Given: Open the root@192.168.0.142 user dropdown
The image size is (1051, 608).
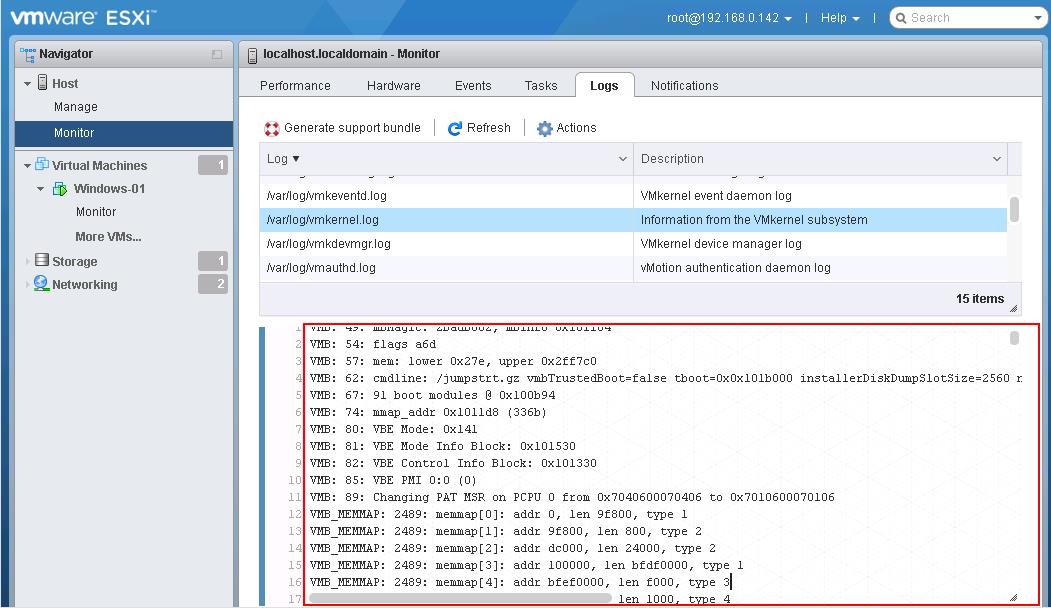Looking at the screenshot, I should point(730,18).
